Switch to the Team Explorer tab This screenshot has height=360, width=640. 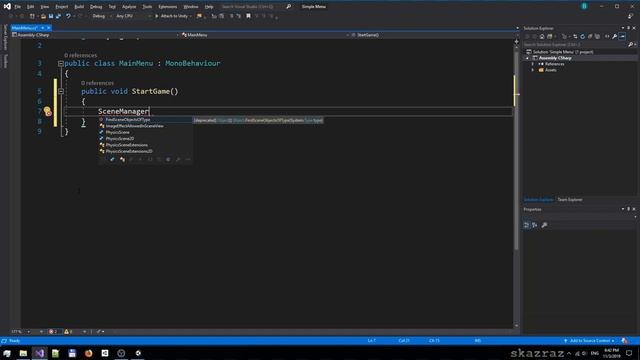coord(570,200)
